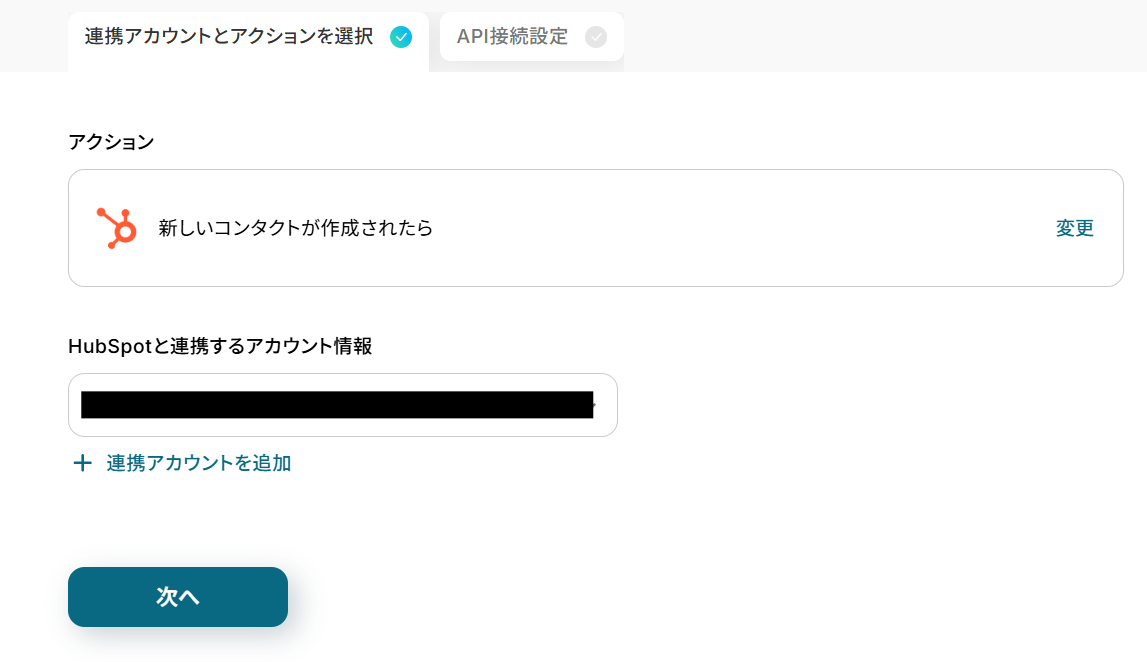
Task: Click the HubSpot sprocket logo icon
Action: [116, 228]
